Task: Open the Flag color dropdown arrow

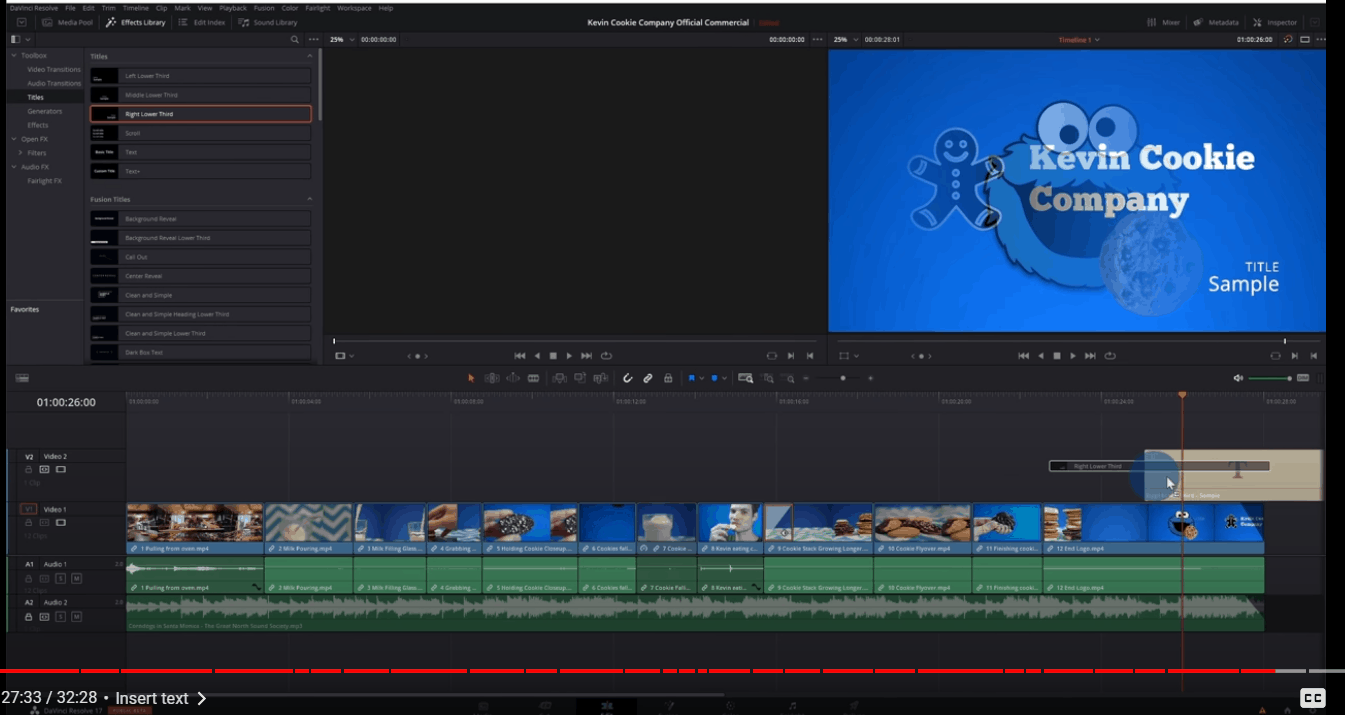Action: pos(701,378)
